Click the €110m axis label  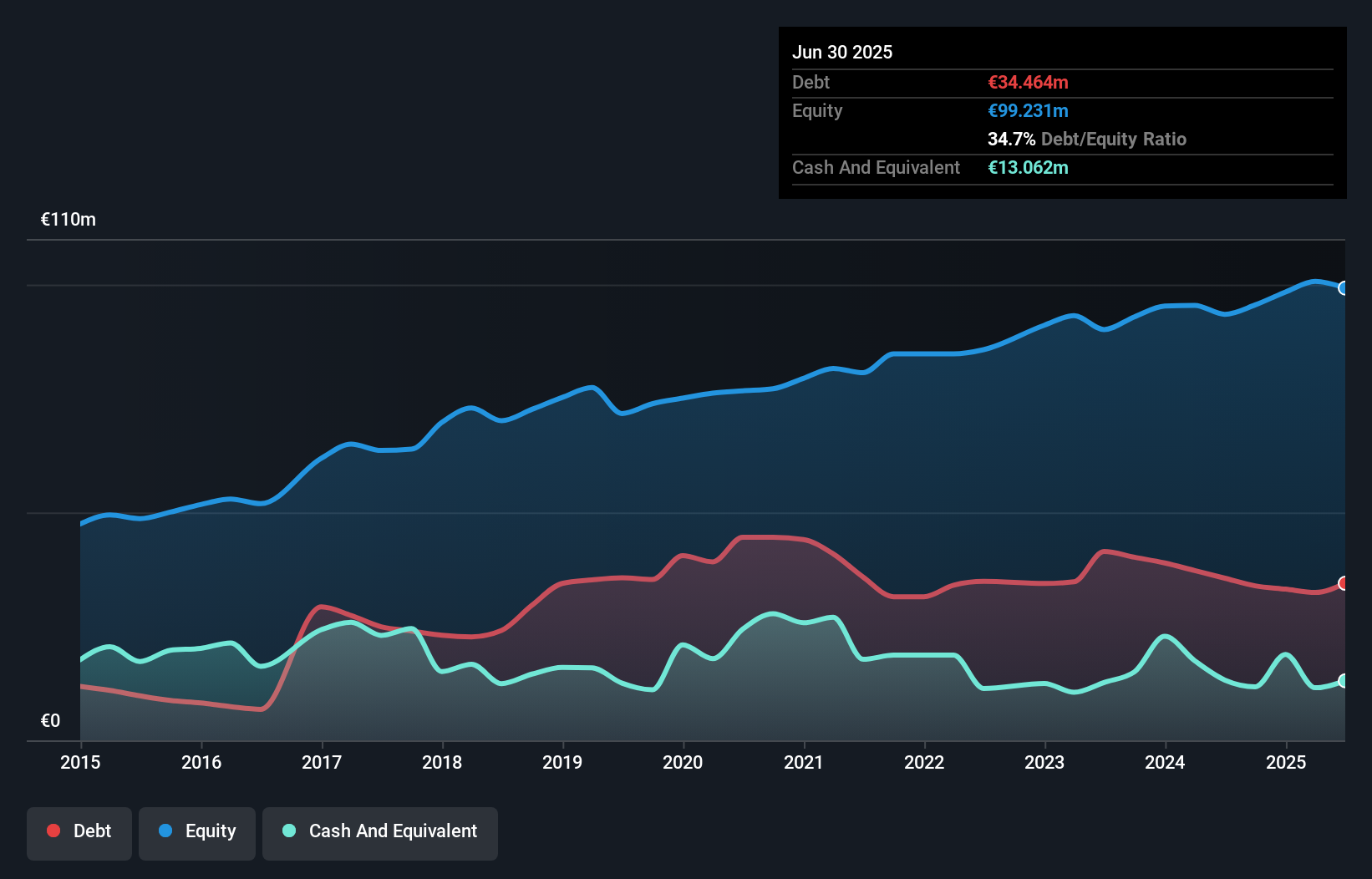point(69,219)
